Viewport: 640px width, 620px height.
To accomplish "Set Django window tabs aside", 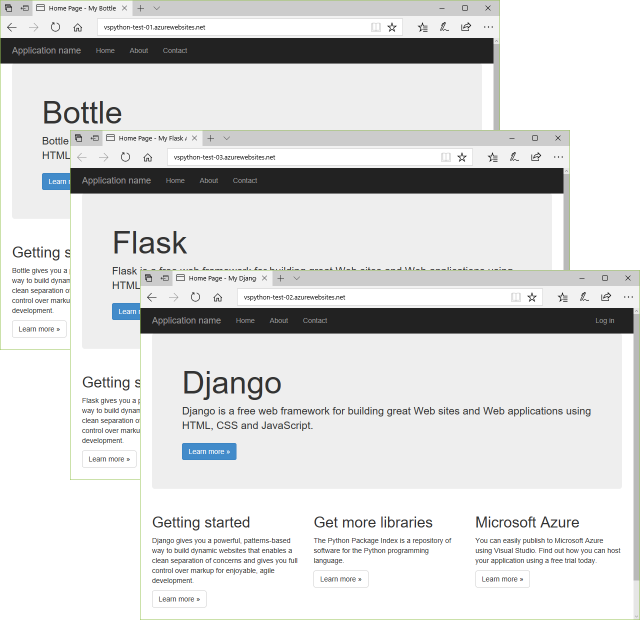I will pos(165,278).
